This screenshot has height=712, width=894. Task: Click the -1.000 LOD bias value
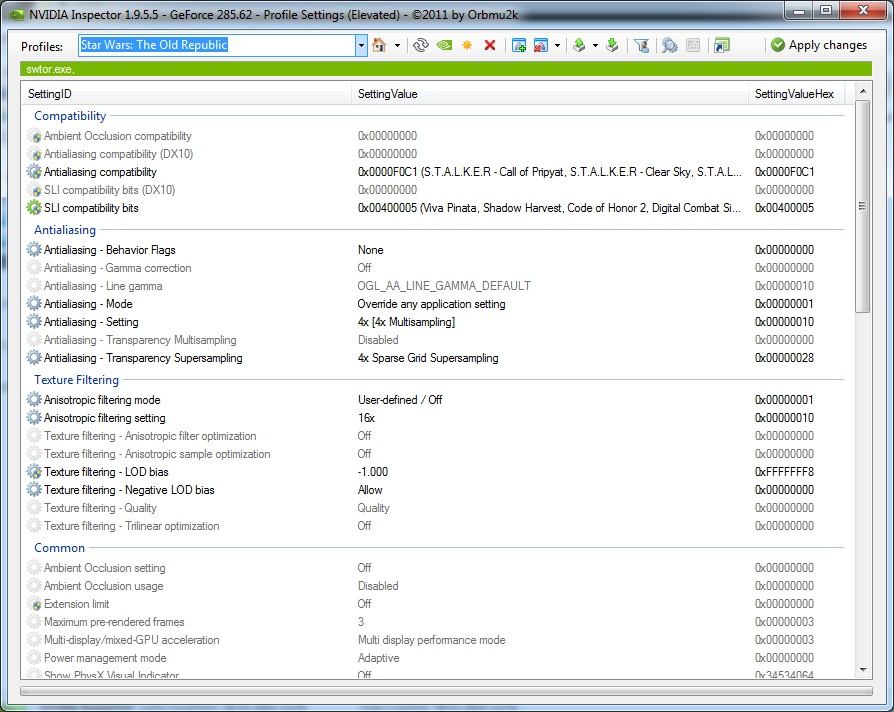(373, 471)
